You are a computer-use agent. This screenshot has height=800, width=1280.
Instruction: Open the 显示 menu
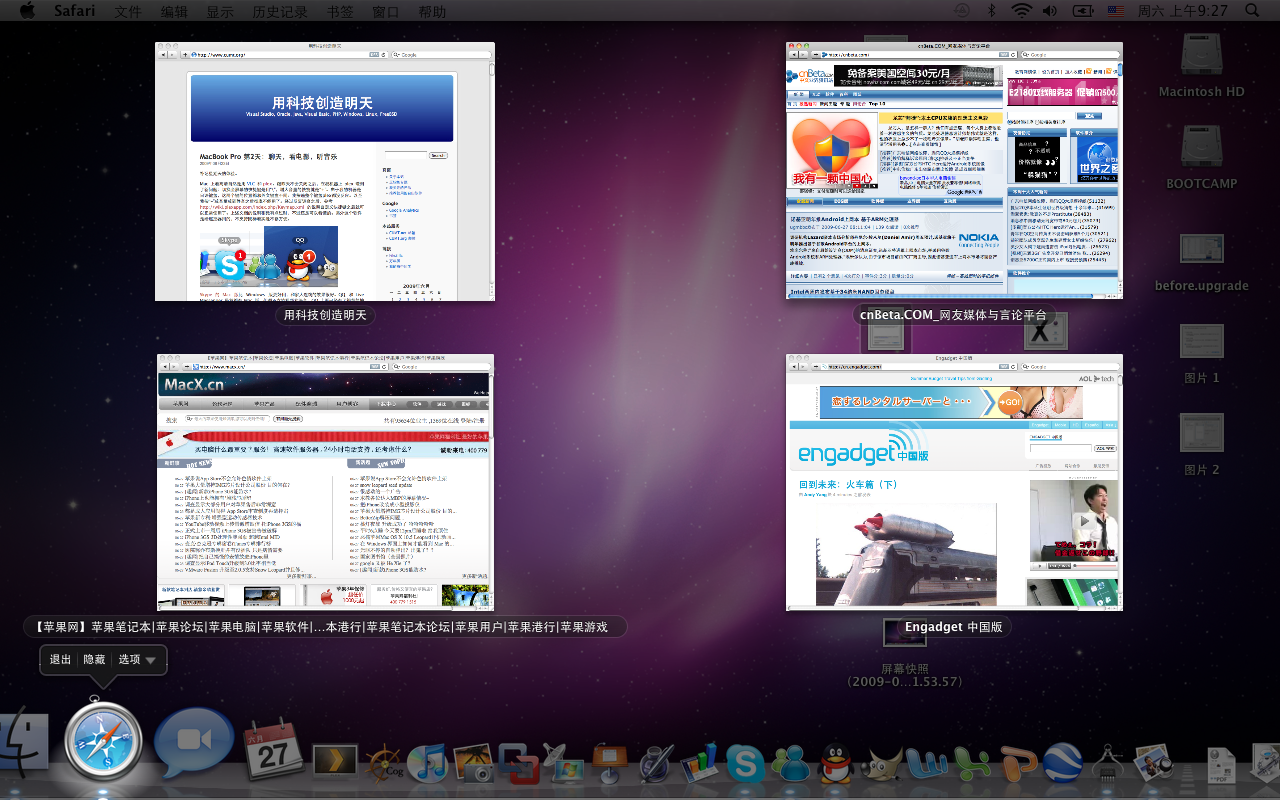220,11
